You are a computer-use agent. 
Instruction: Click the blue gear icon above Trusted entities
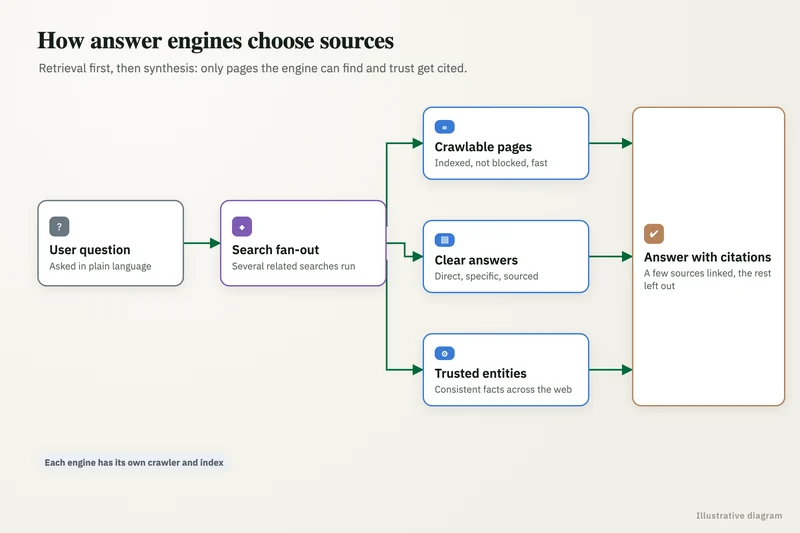444,353
